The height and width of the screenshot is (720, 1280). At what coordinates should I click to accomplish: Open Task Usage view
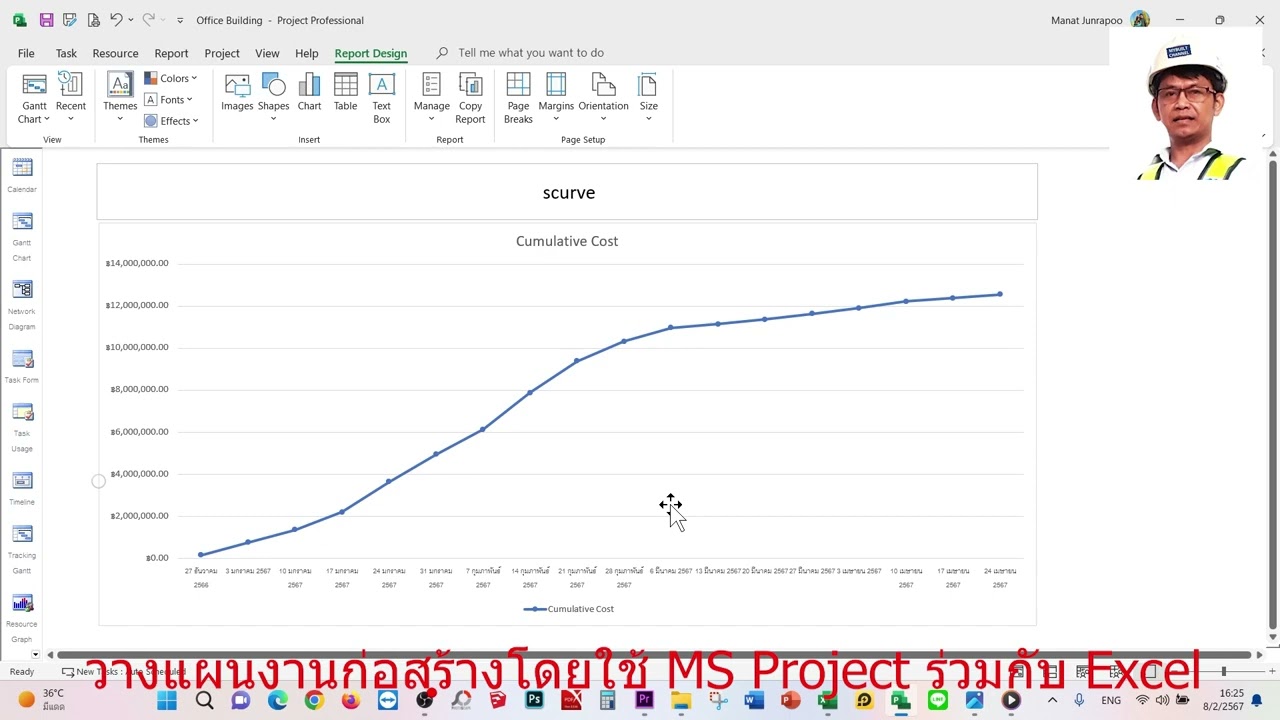(22, 427)
